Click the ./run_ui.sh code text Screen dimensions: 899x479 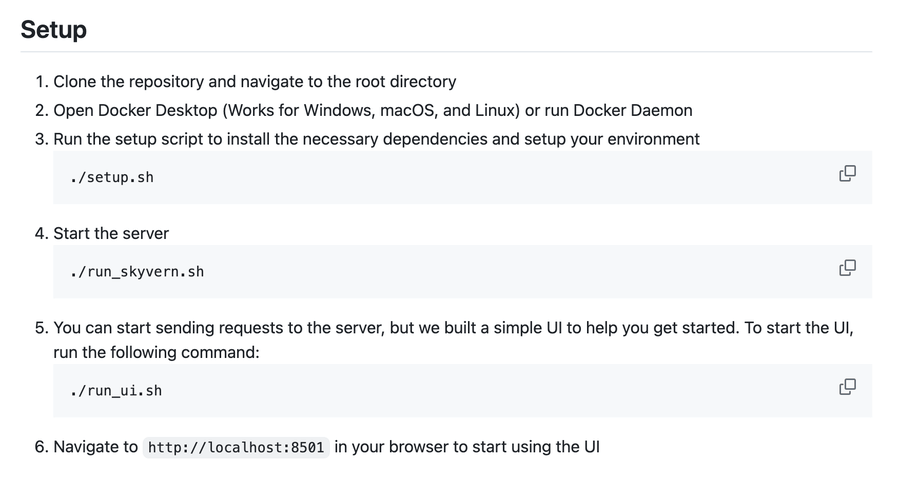pyautogui.click(x=115, y=391)
